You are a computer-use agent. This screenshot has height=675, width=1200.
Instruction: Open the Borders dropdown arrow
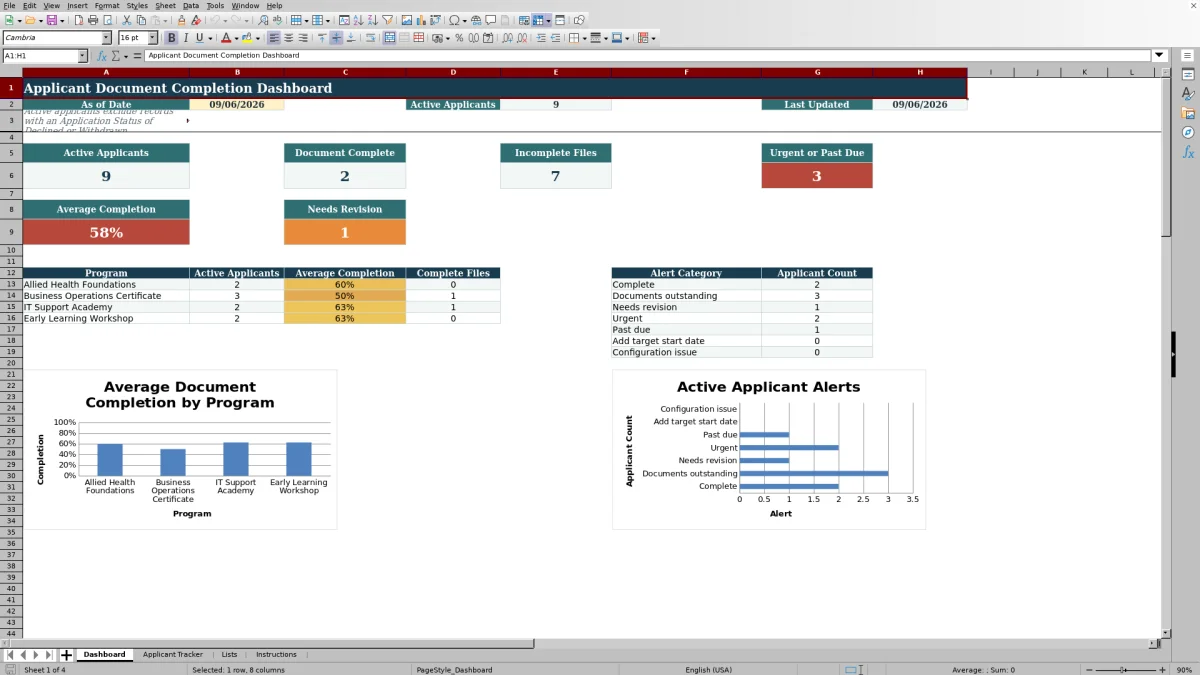(x=584, y=38)
